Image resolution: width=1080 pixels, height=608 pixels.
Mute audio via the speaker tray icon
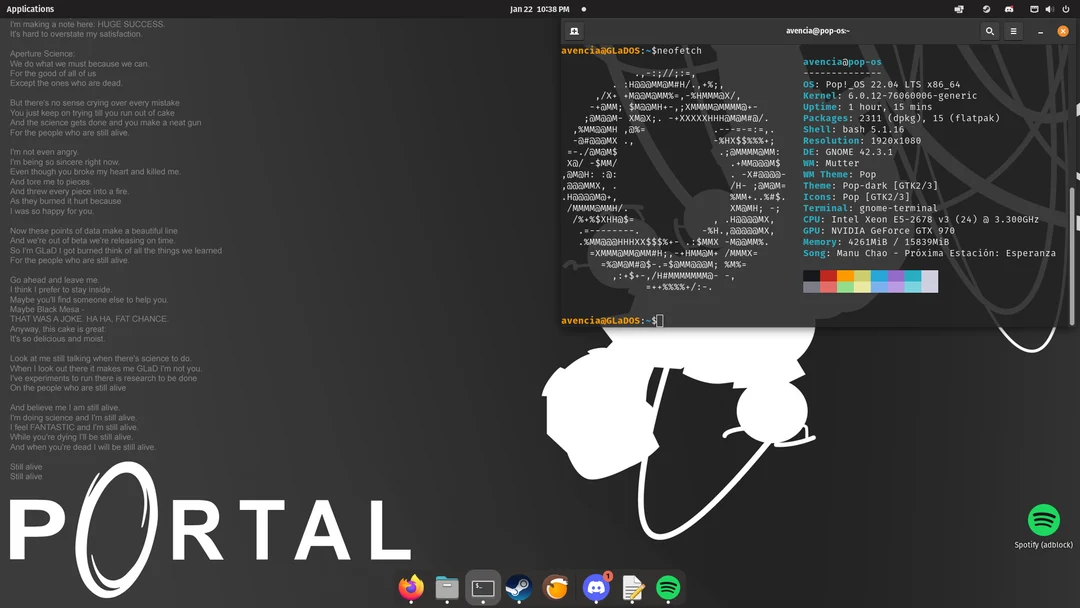point(1048,9)
